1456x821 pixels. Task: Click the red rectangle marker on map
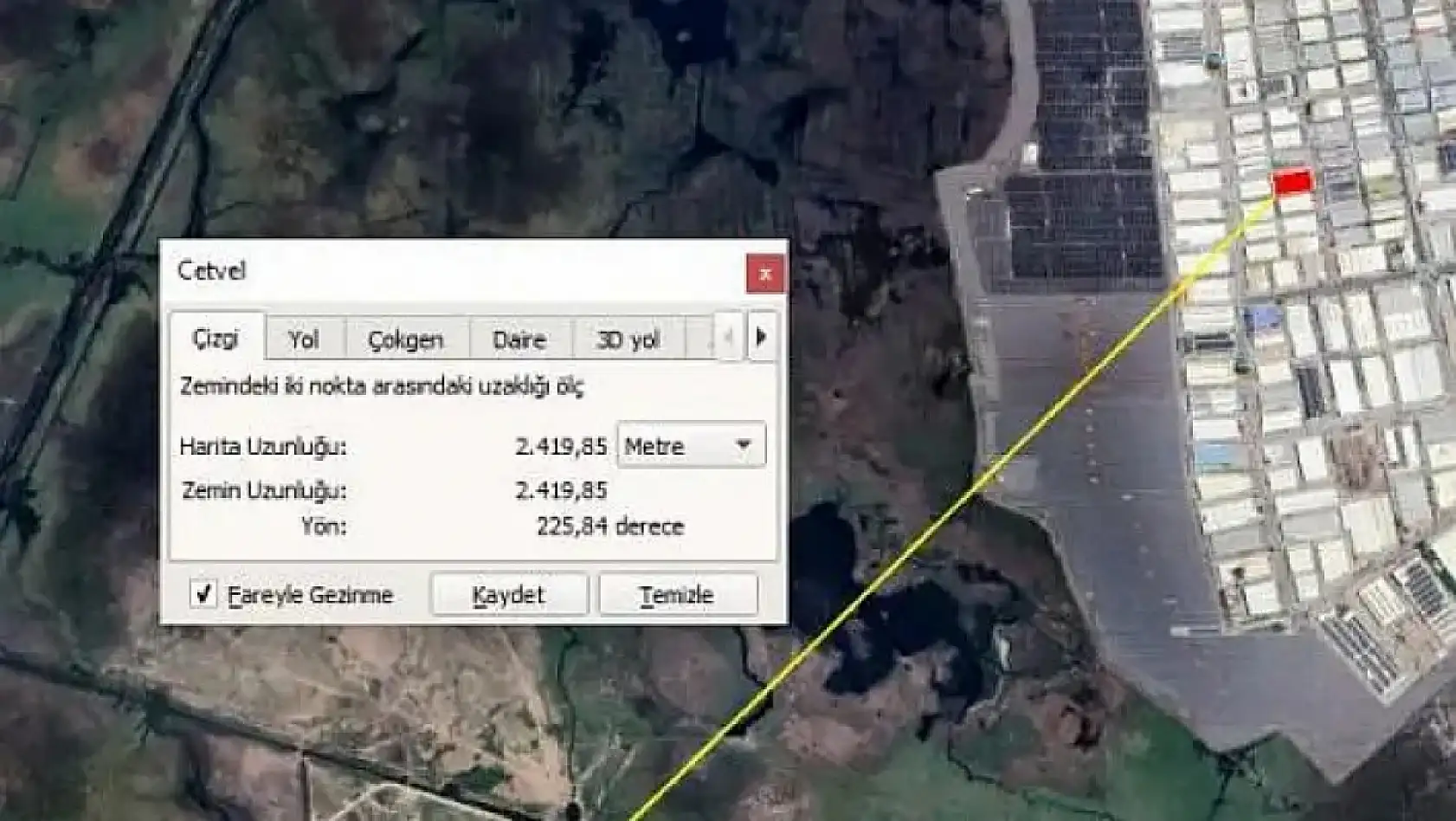(1292, 183)
